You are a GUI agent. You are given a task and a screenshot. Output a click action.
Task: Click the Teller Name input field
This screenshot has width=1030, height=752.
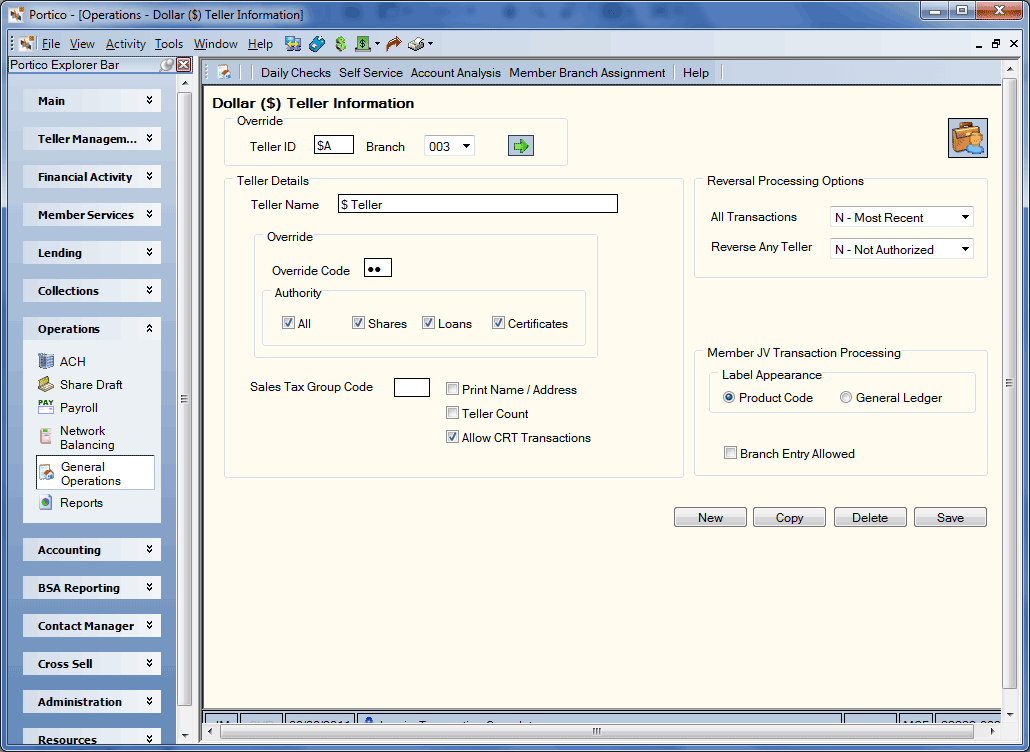pos(478,204)
